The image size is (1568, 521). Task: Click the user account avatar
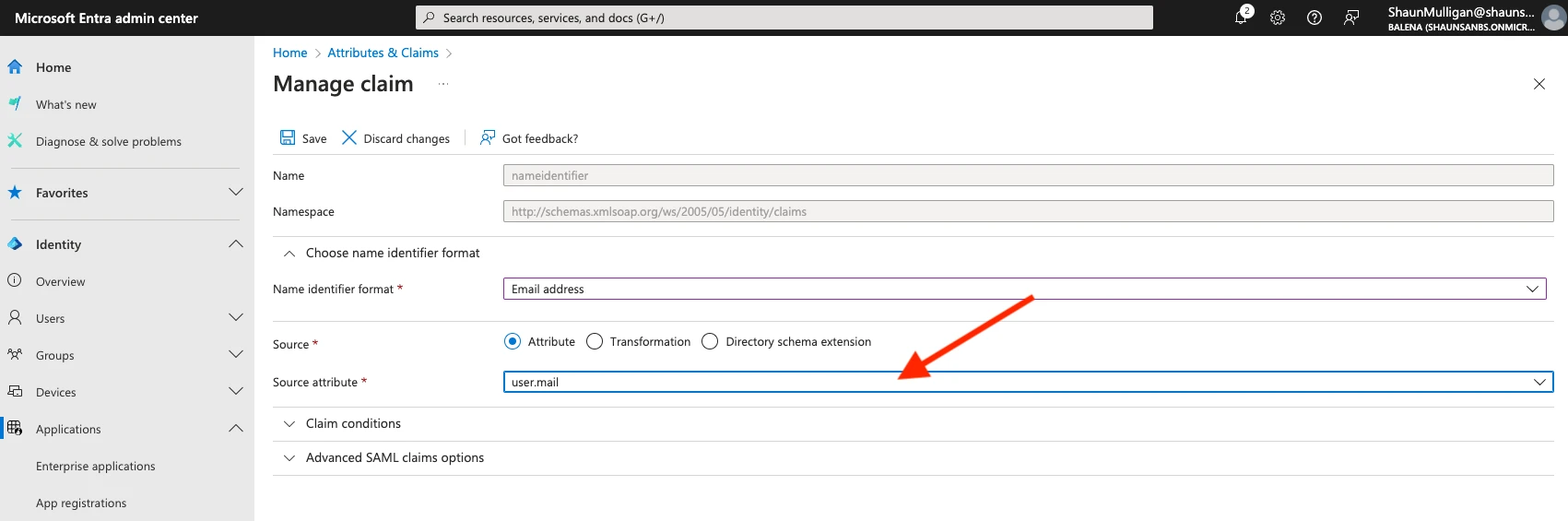point(1553,18)
